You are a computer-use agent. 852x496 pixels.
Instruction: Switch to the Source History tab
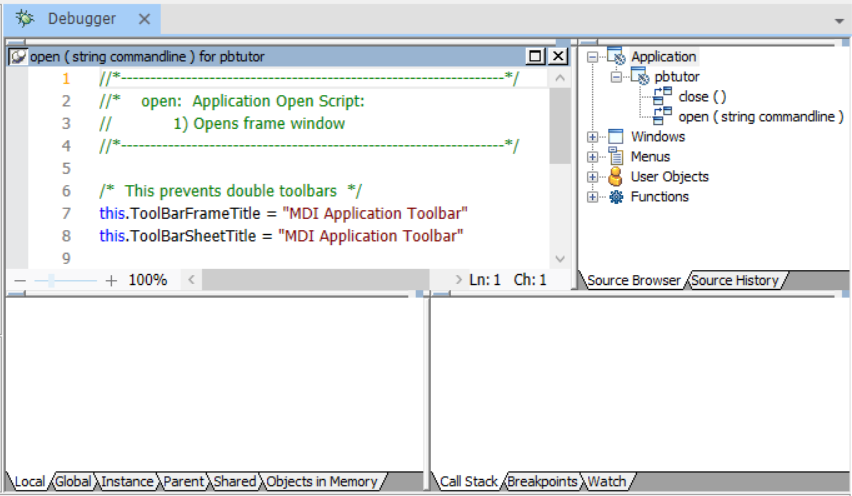(735, 281)
